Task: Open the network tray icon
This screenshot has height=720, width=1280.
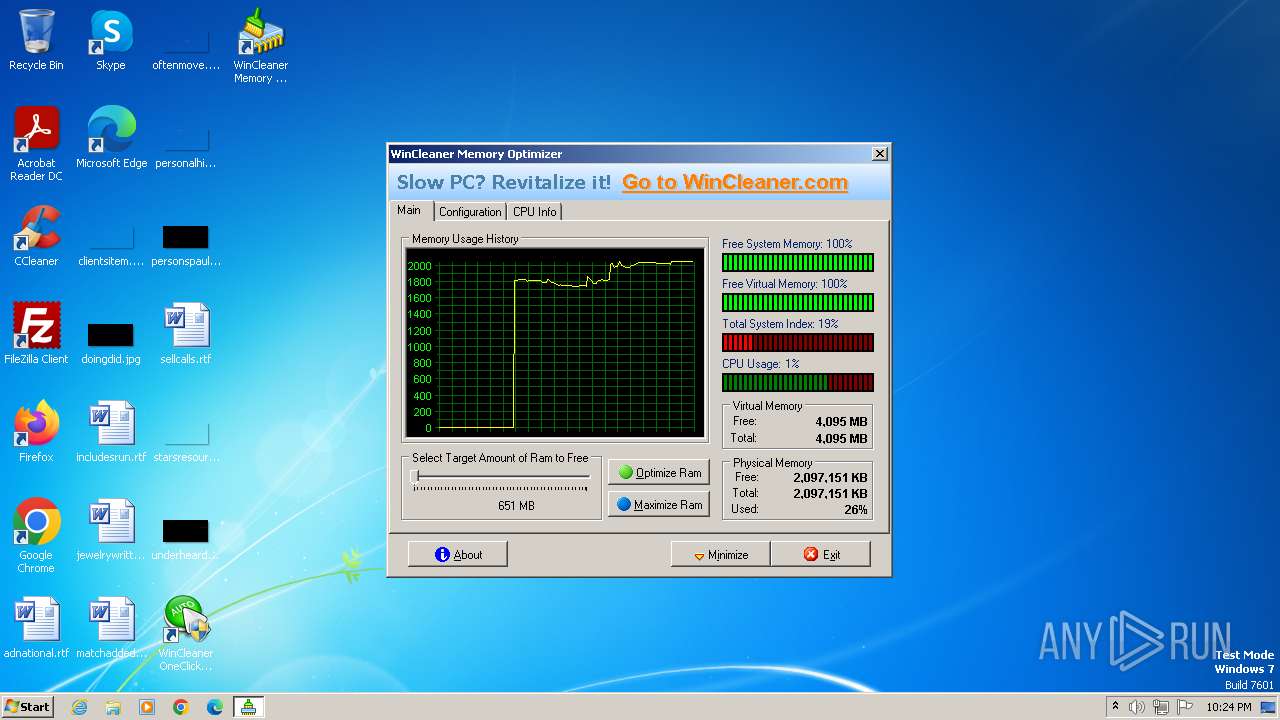Action: coord(1161,707)
